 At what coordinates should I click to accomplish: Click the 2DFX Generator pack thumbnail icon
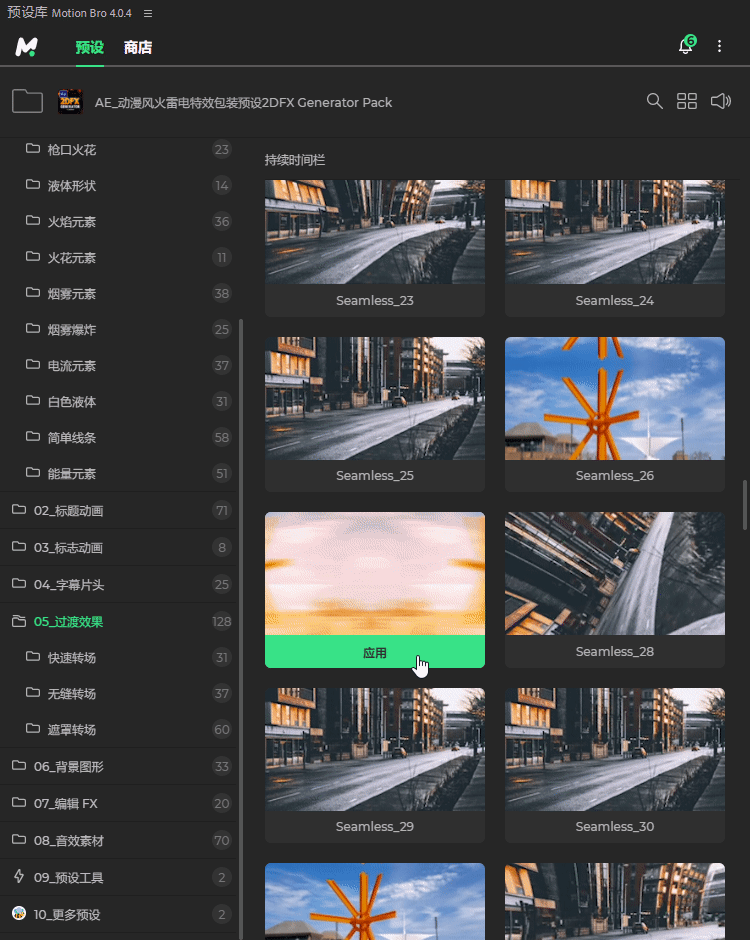pyautogui.click(x=70, y=101)
